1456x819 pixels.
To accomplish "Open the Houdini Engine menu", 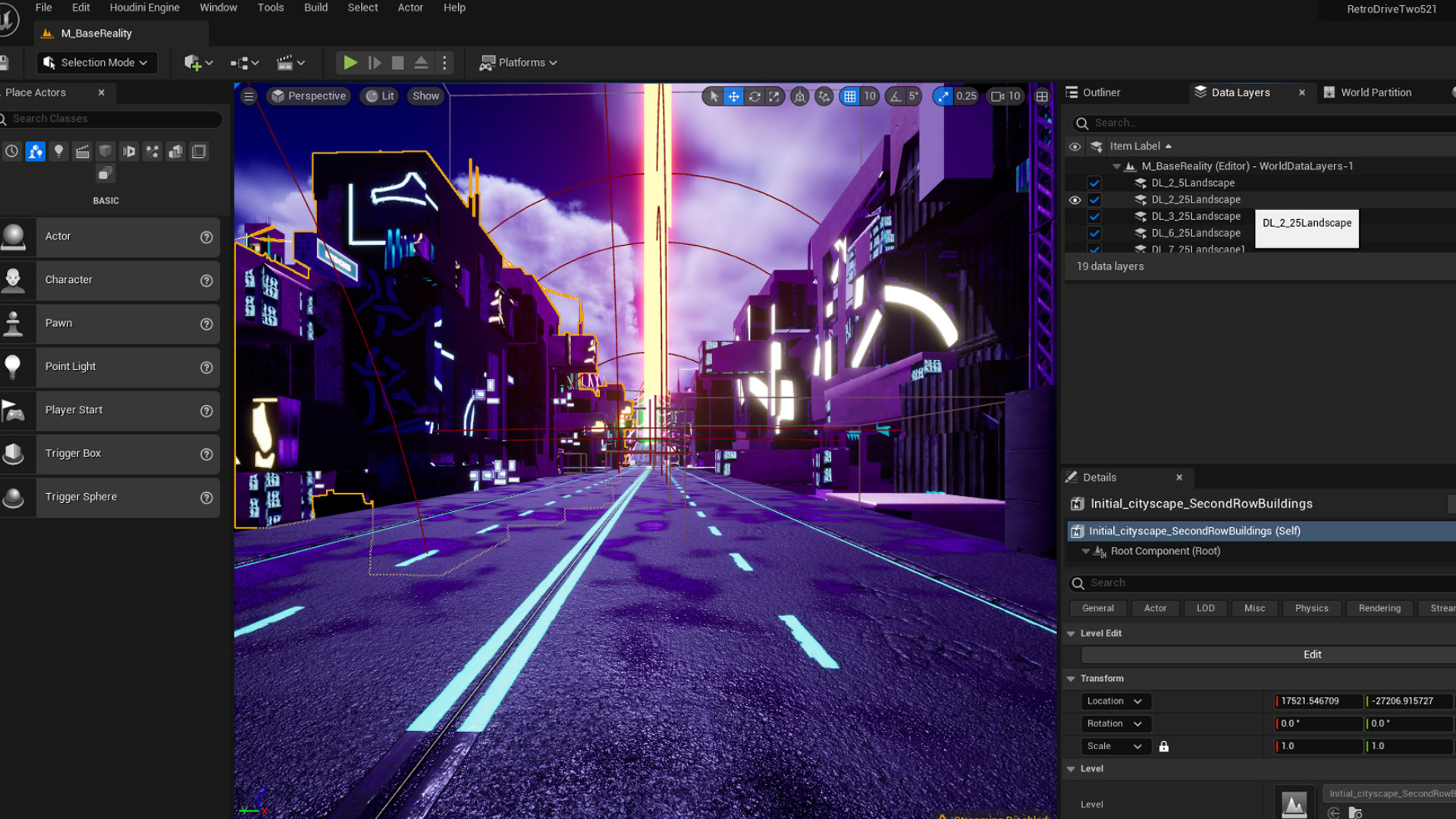I will click(144, 8).
